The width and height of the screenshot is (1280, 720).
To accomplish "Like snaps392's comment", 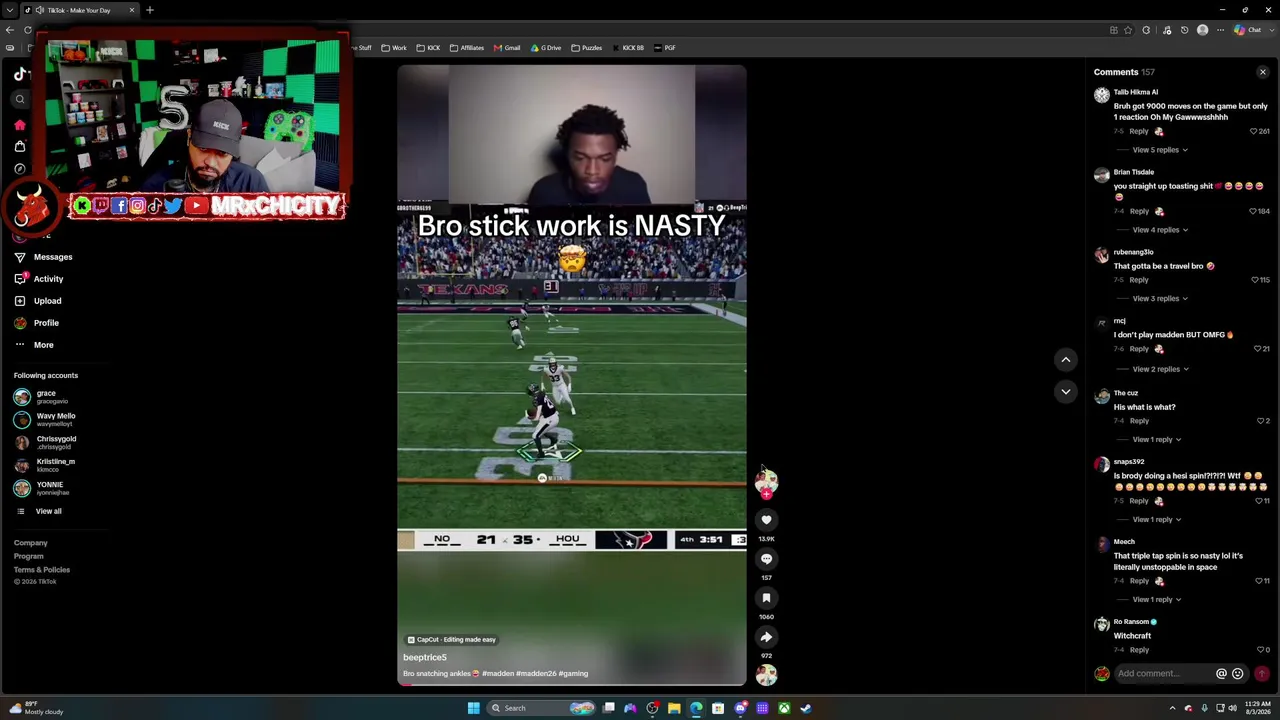I will point(1258,501).
